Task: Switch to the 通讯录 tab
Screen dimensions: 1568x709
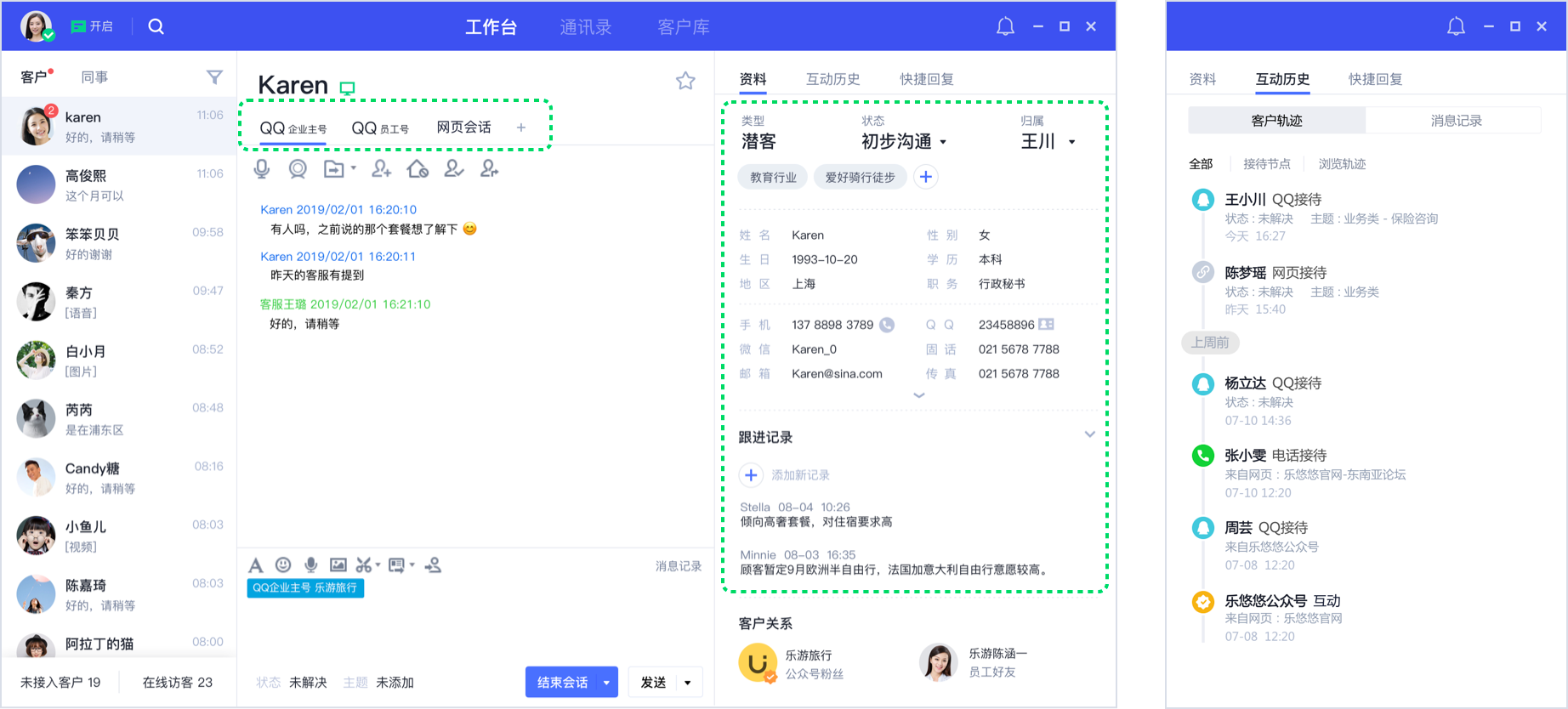Action: 585,27
